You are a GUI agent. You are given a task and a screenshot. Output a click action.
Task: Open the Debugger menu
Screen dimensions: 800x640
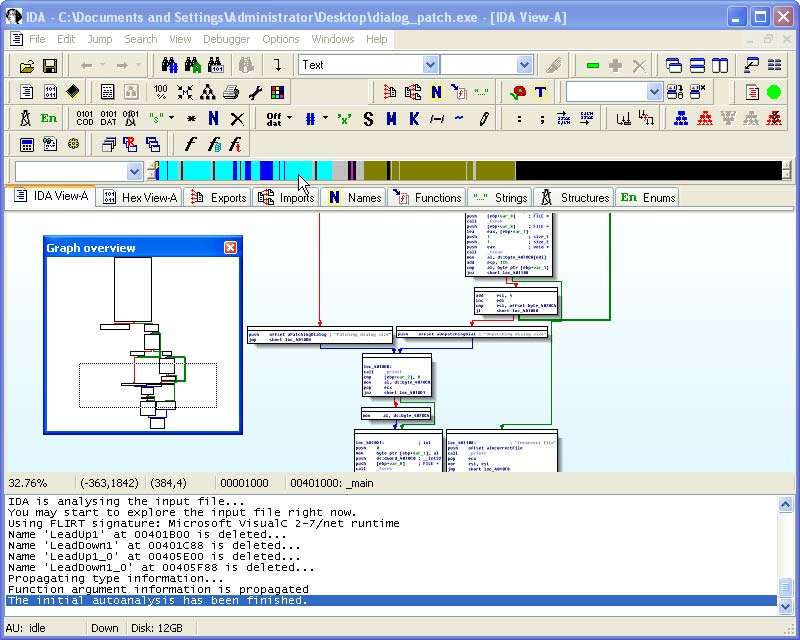point(226,39)
